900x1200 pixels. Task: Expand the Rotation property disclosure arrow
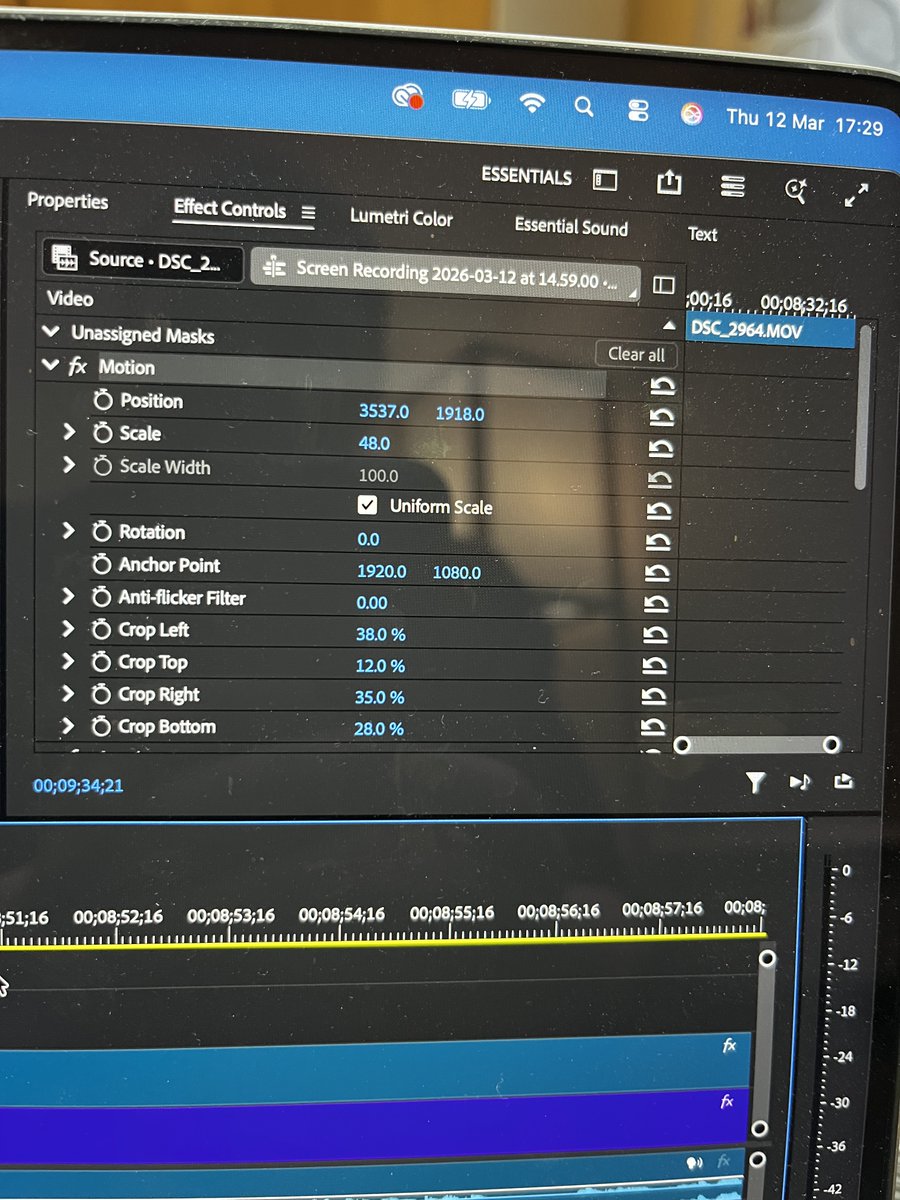(x=69, y=532)
